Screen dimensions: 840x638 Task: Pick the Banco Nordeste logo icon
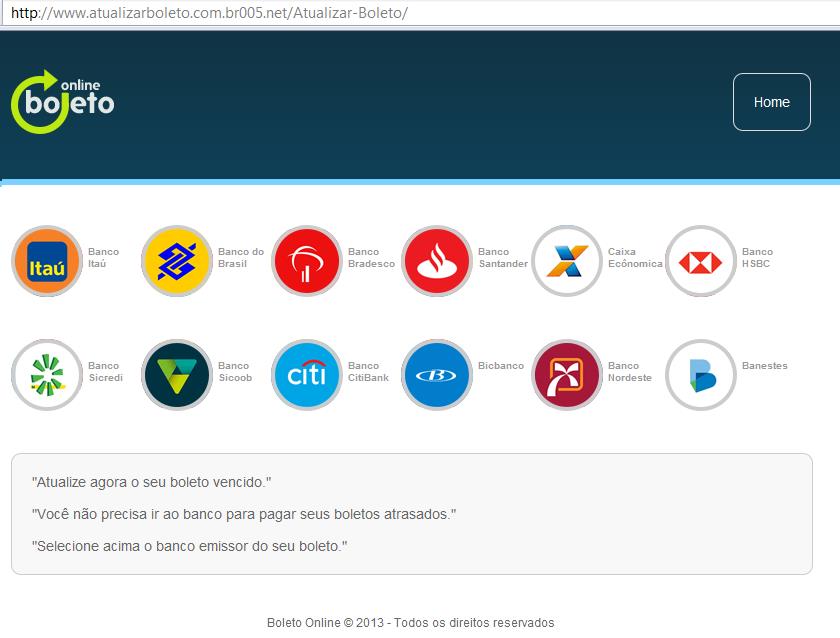[x=567, y=375]
